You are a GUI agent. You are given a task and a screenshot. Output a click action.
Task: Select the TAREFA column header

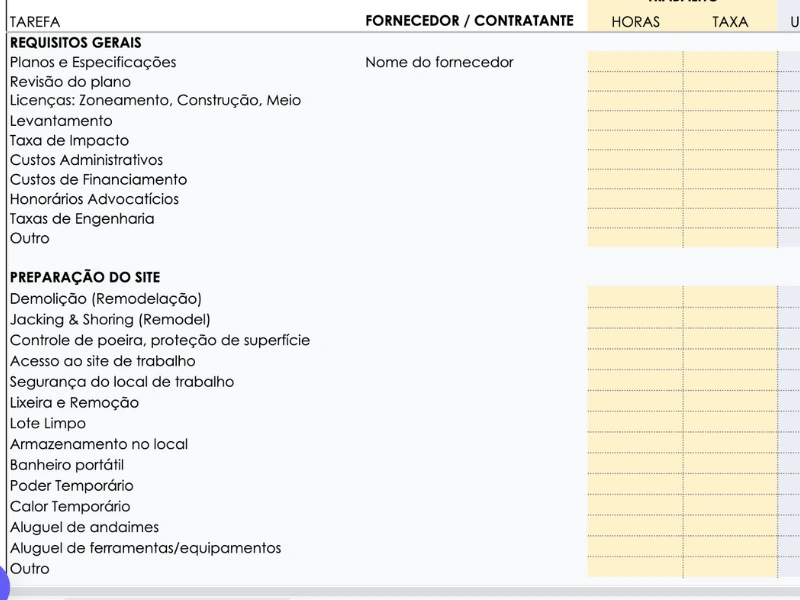click(x=35, y=21)
